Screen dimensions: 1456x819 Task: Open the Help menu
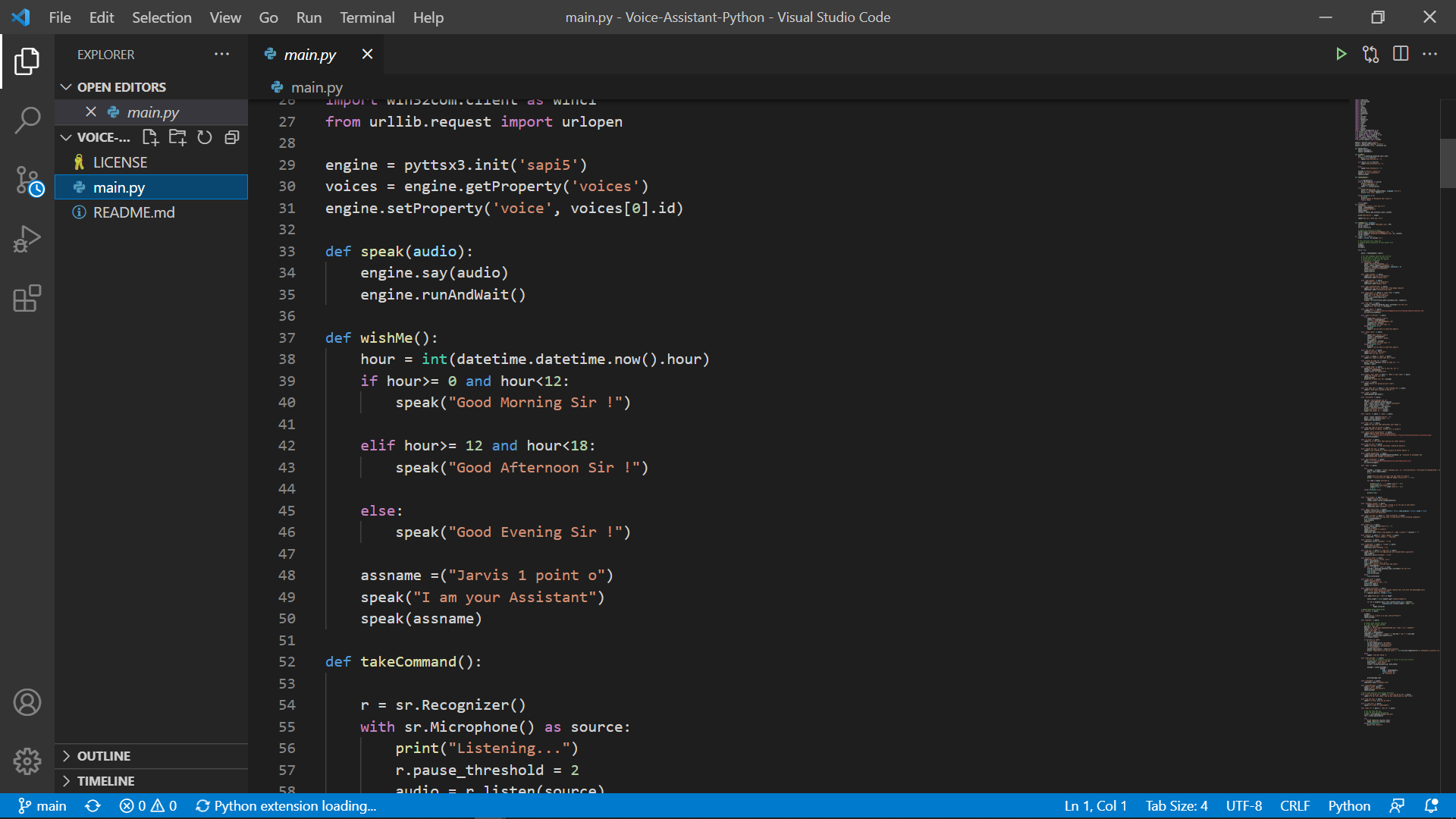tap(428, 17)
